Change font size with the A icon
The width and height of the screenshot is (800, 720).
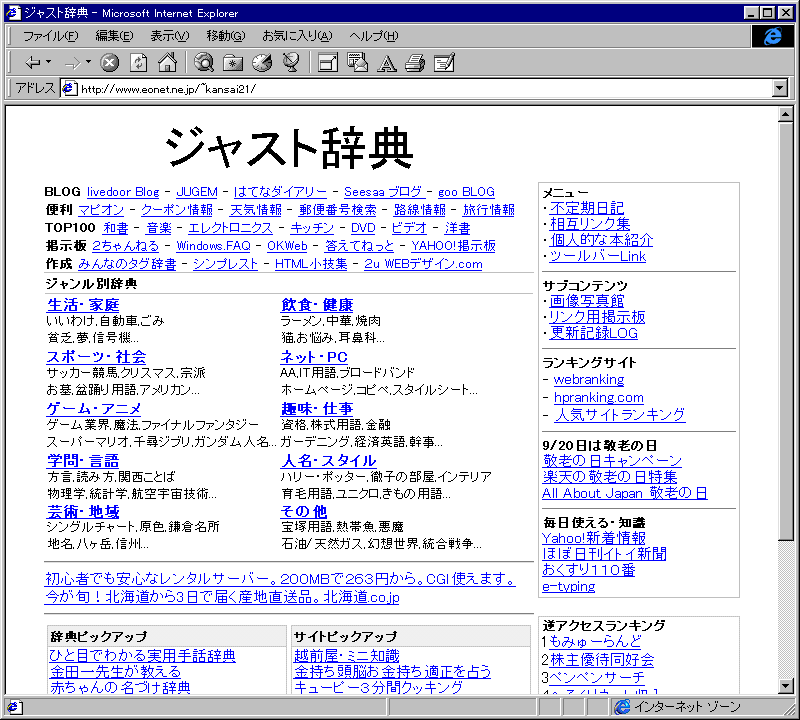tap(386, 63)
